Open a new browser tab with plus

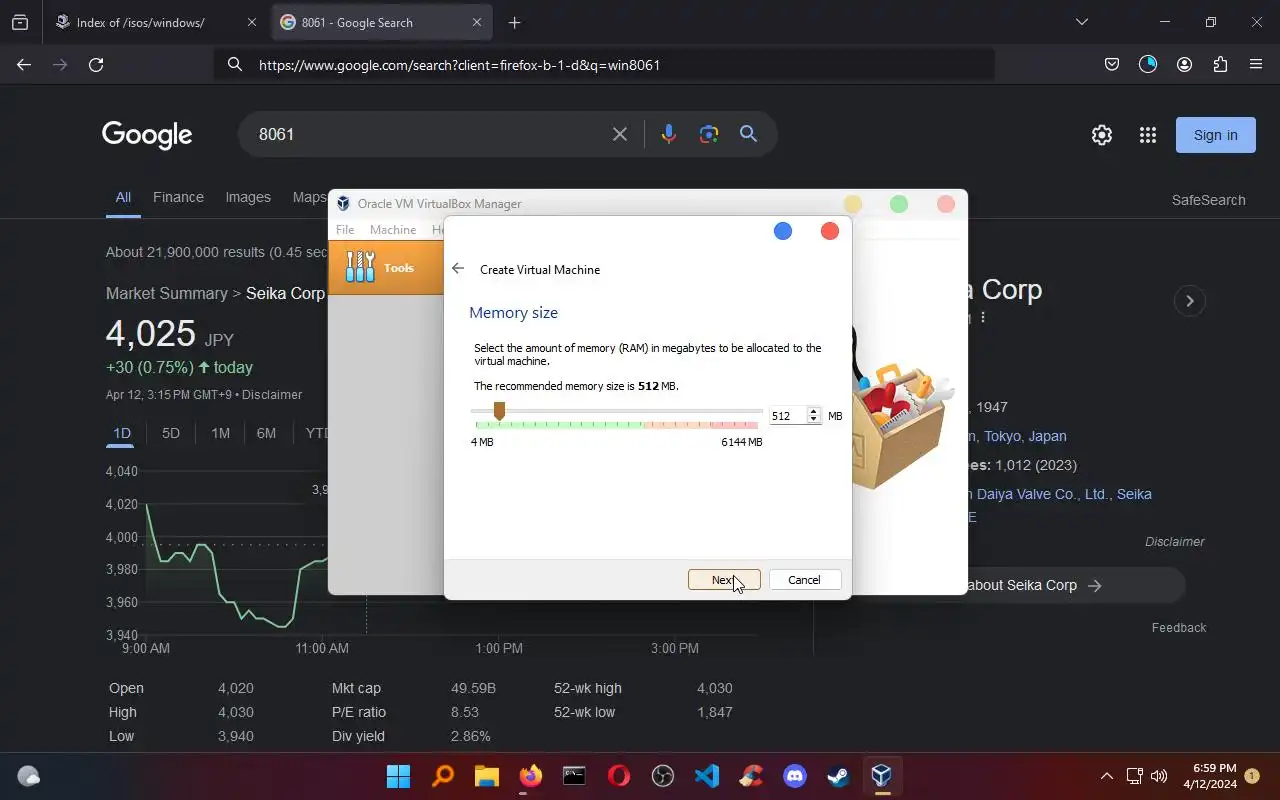[514, 22]
